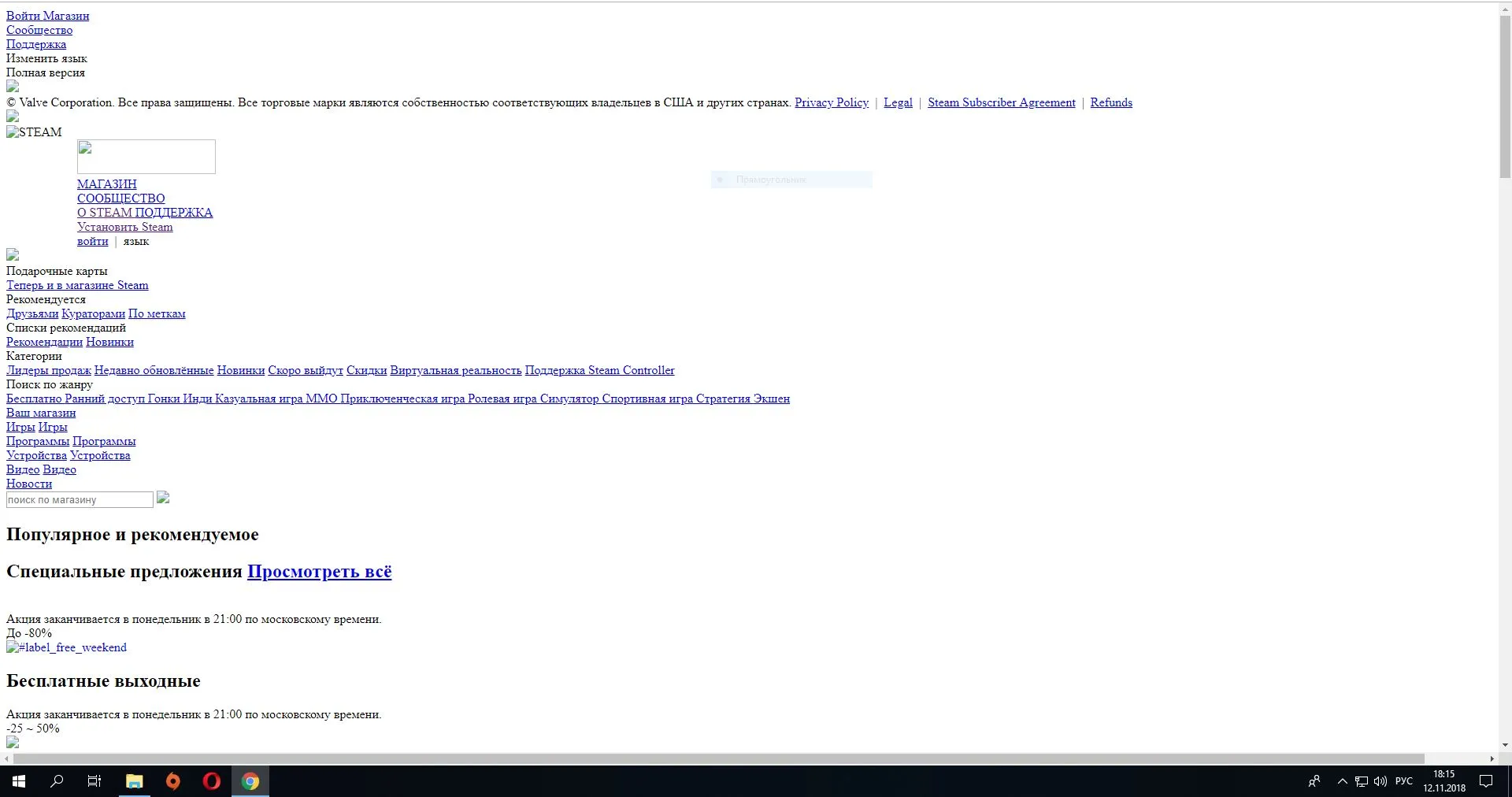Click search submit image next to search field
Viewport: 1512px width, 797px height.
[163, 498]
